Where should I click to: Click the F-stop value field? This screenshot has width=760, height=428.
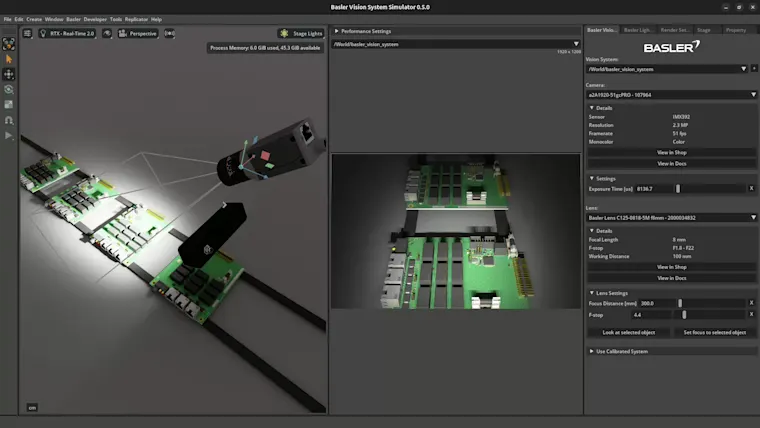[x=652, y=315]
